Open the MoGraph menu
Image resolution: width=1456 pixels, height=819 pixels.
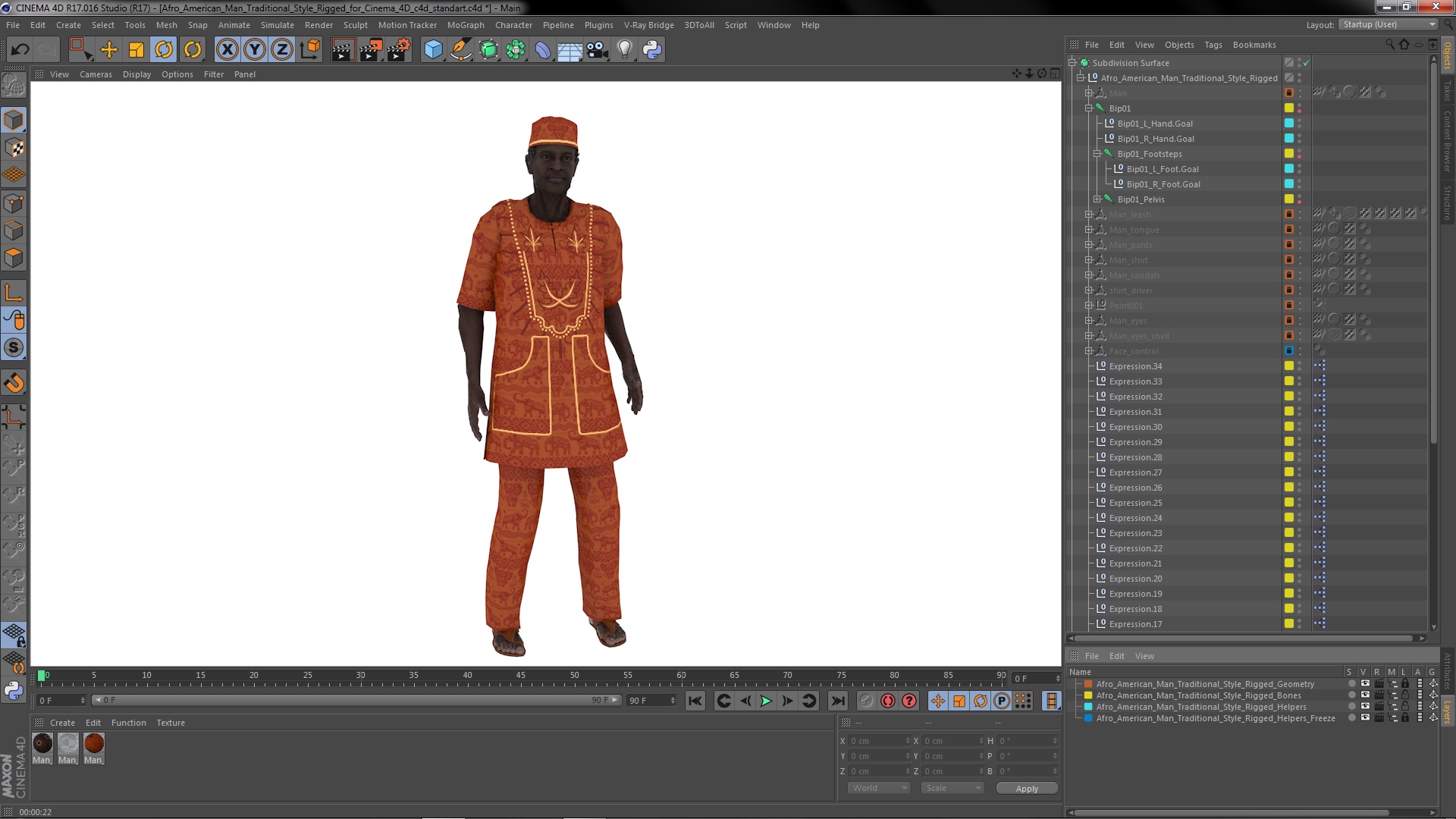[x=466, y=25]
